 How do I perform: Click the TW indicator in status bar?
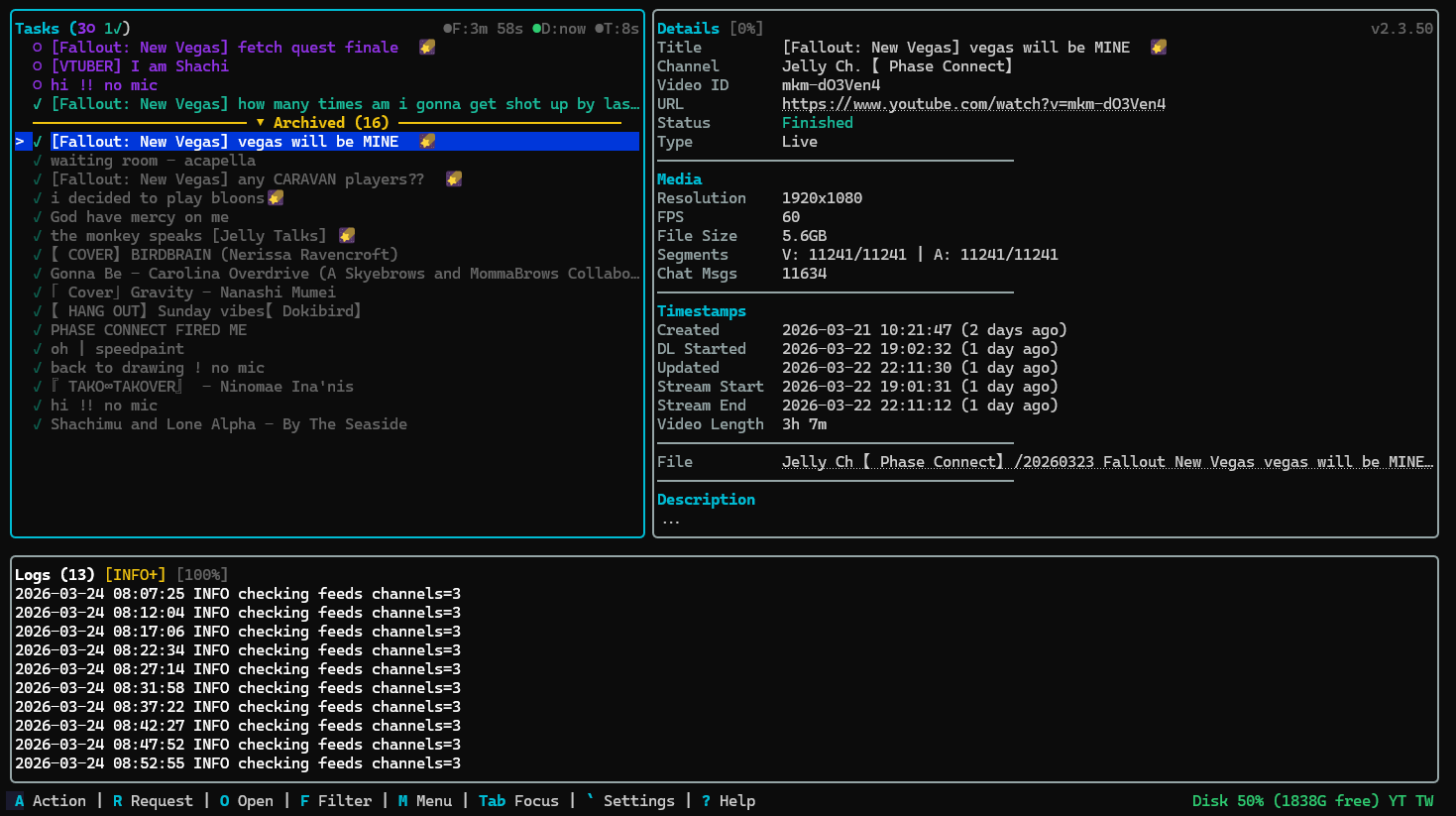coord(1424,801)
